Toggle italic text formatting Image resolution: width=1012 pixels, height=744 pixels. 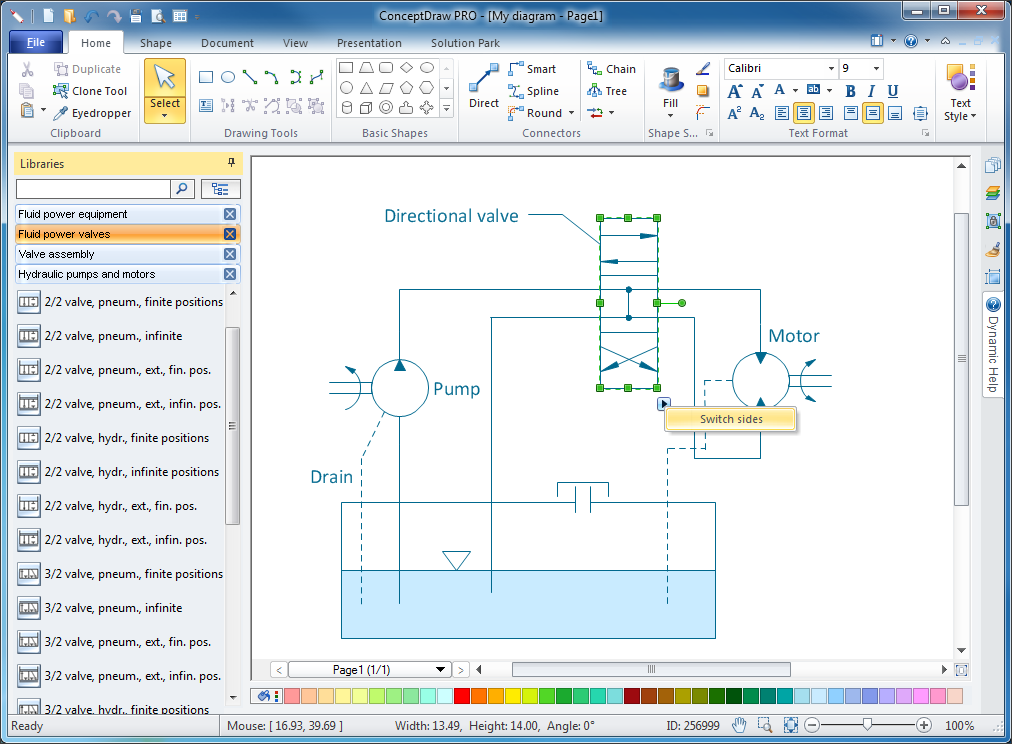[x=873, y=91]
